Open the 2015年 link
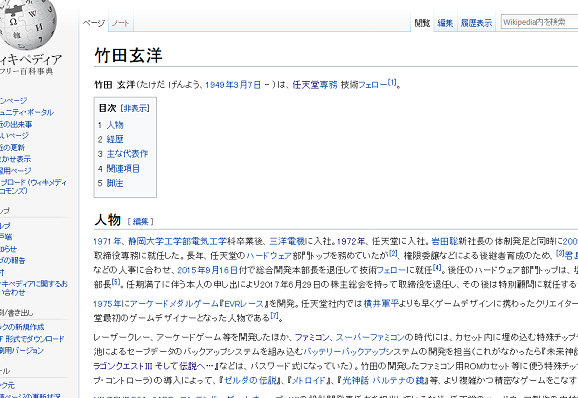The height and width of the screenshot is (398, 578). [192, 270]
